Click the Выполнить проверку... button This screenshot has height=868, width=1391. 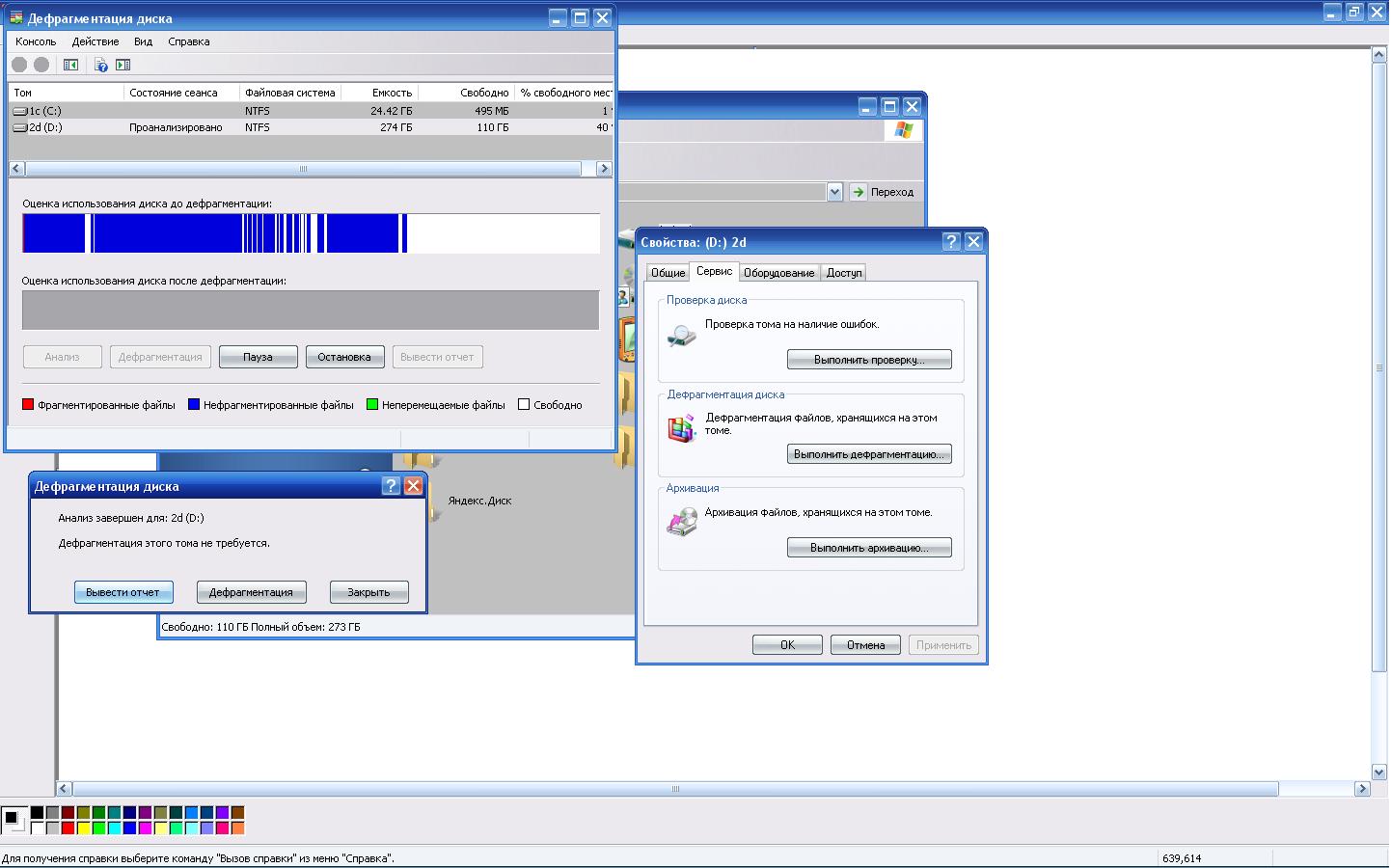click(869, 360)
